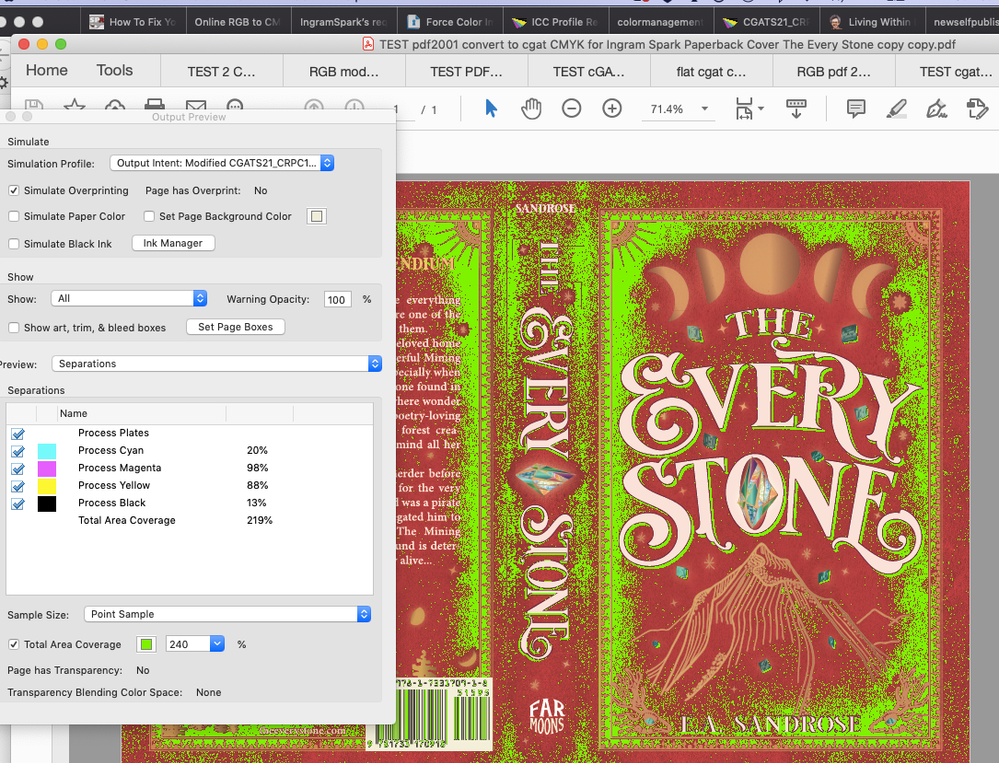999x763 pixels.
Task: Click the search/chat bubble toolbar icon
Action: coord(235,104)
